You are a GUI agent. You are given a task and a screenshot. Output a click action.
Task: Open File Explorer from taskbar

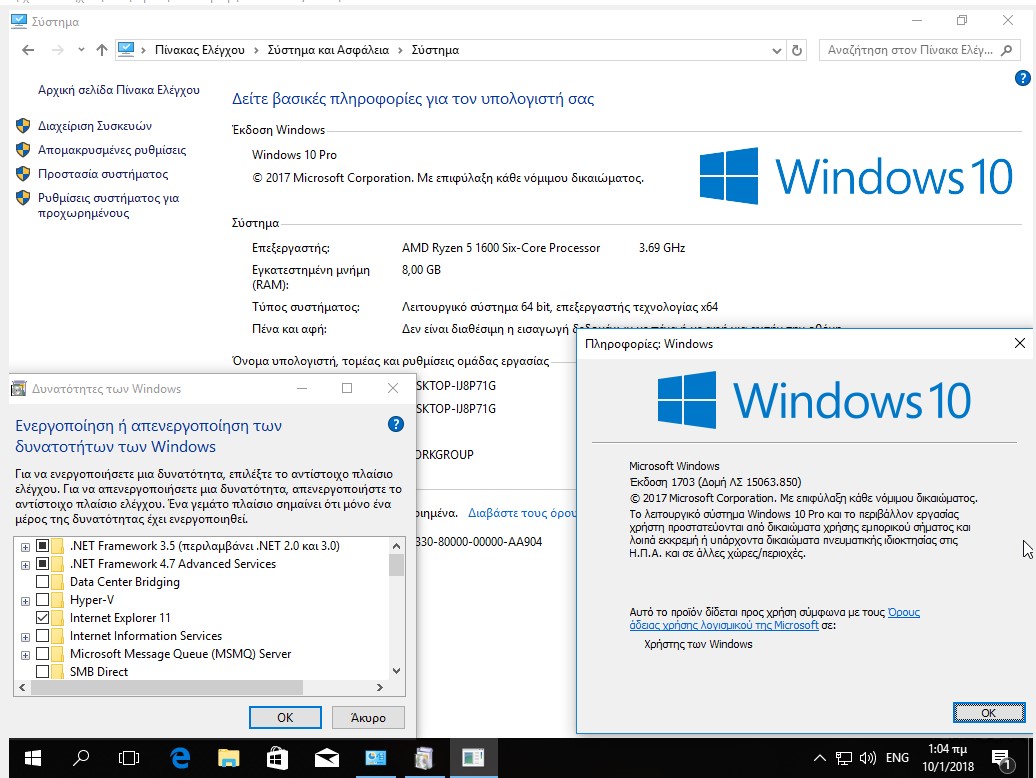(x=229, y=758)
